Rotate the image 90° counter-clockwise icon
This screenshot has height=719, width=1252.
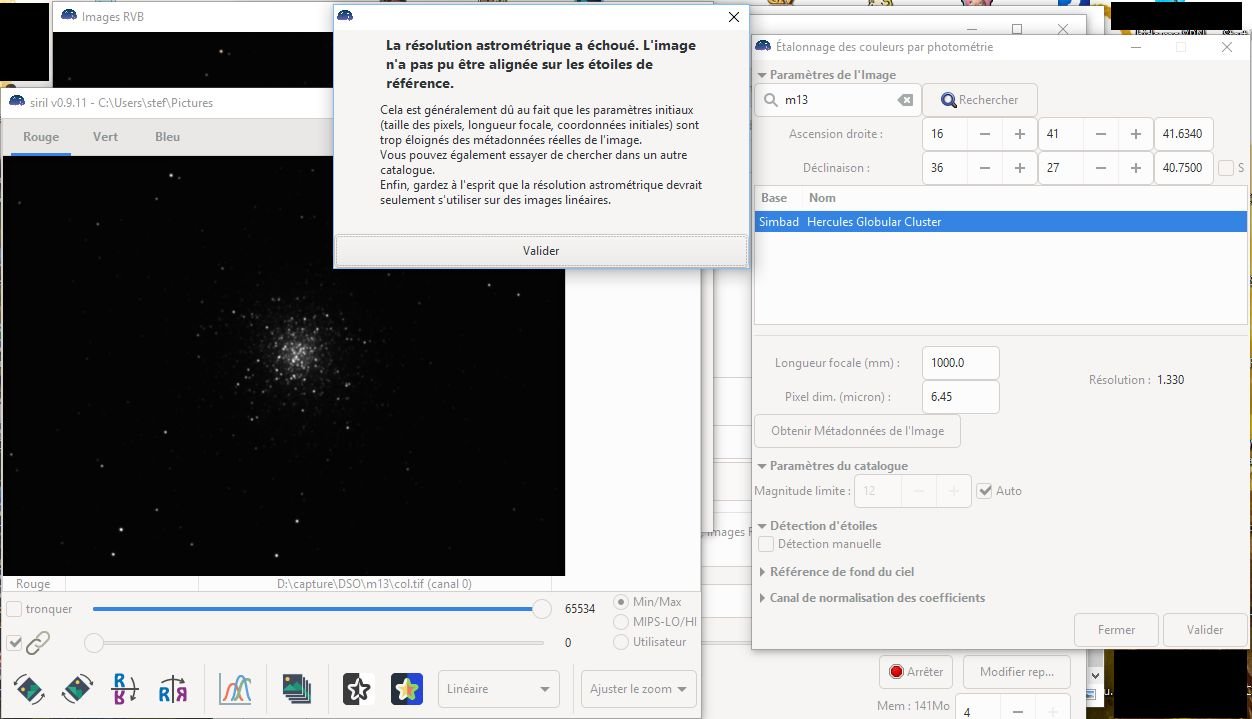pyautogui.click(x=30, y=688)
